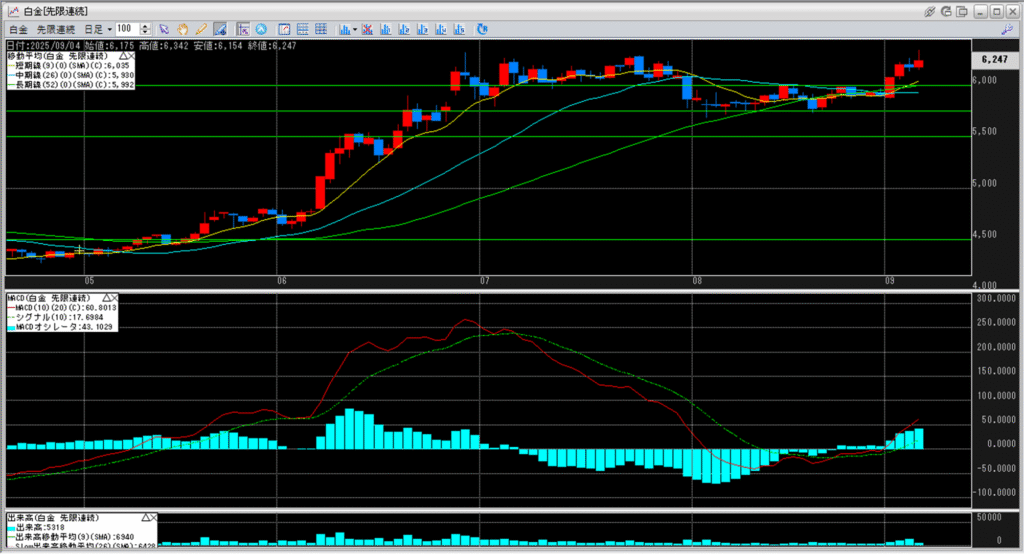Click the 6,000 price axis label
This screenshot has width=1024, height=554.
(985, 80)
